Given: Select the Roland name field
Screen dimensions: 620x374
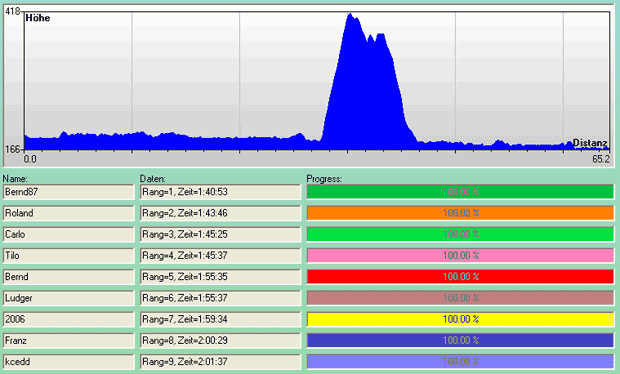Looking at the screenshot, I should click(x=69, y=213).
